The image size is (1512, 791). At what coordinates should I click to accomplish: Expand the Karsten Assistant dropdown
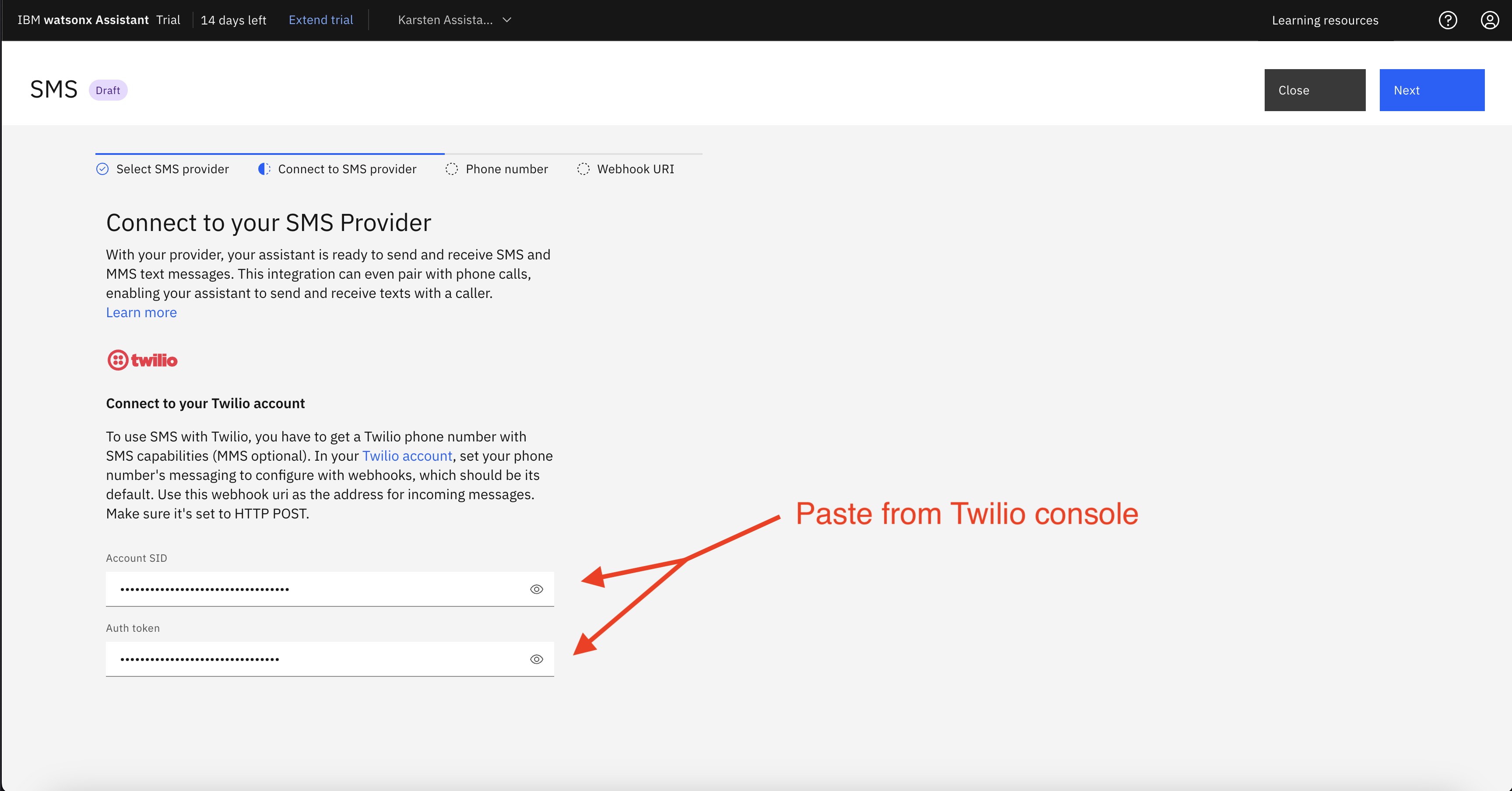click(445, 20)
